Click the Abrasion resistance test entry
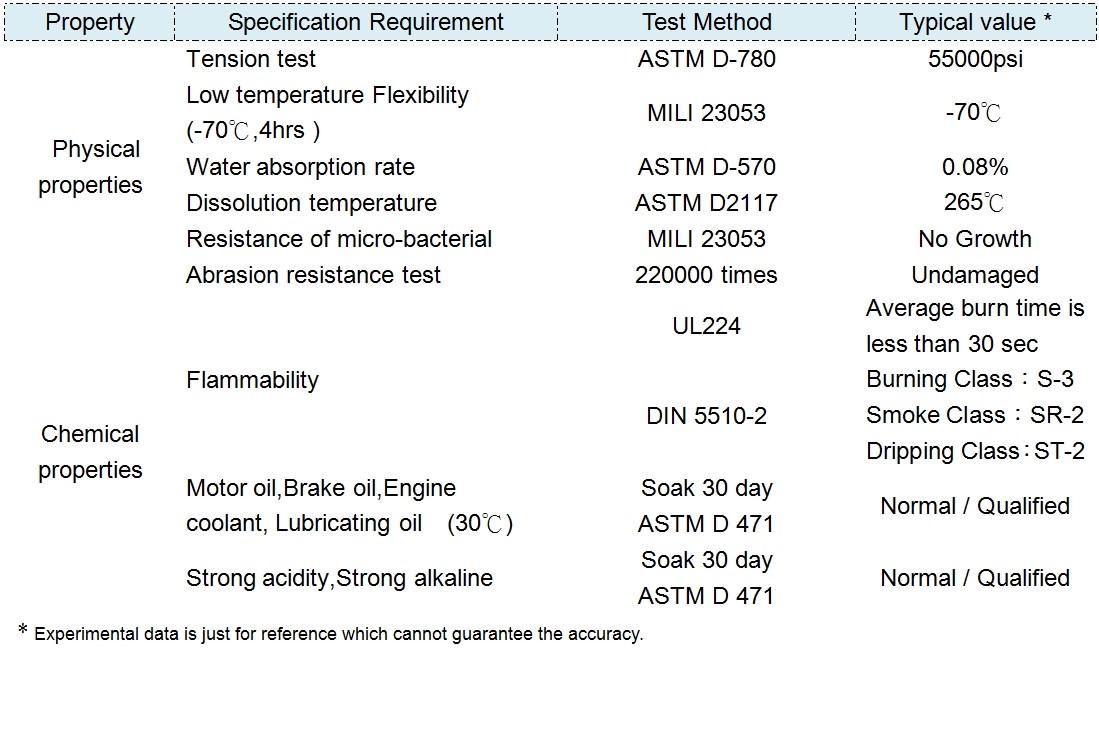The width and height of the screenshot is (1099, 737). click(x=313, y=275)
